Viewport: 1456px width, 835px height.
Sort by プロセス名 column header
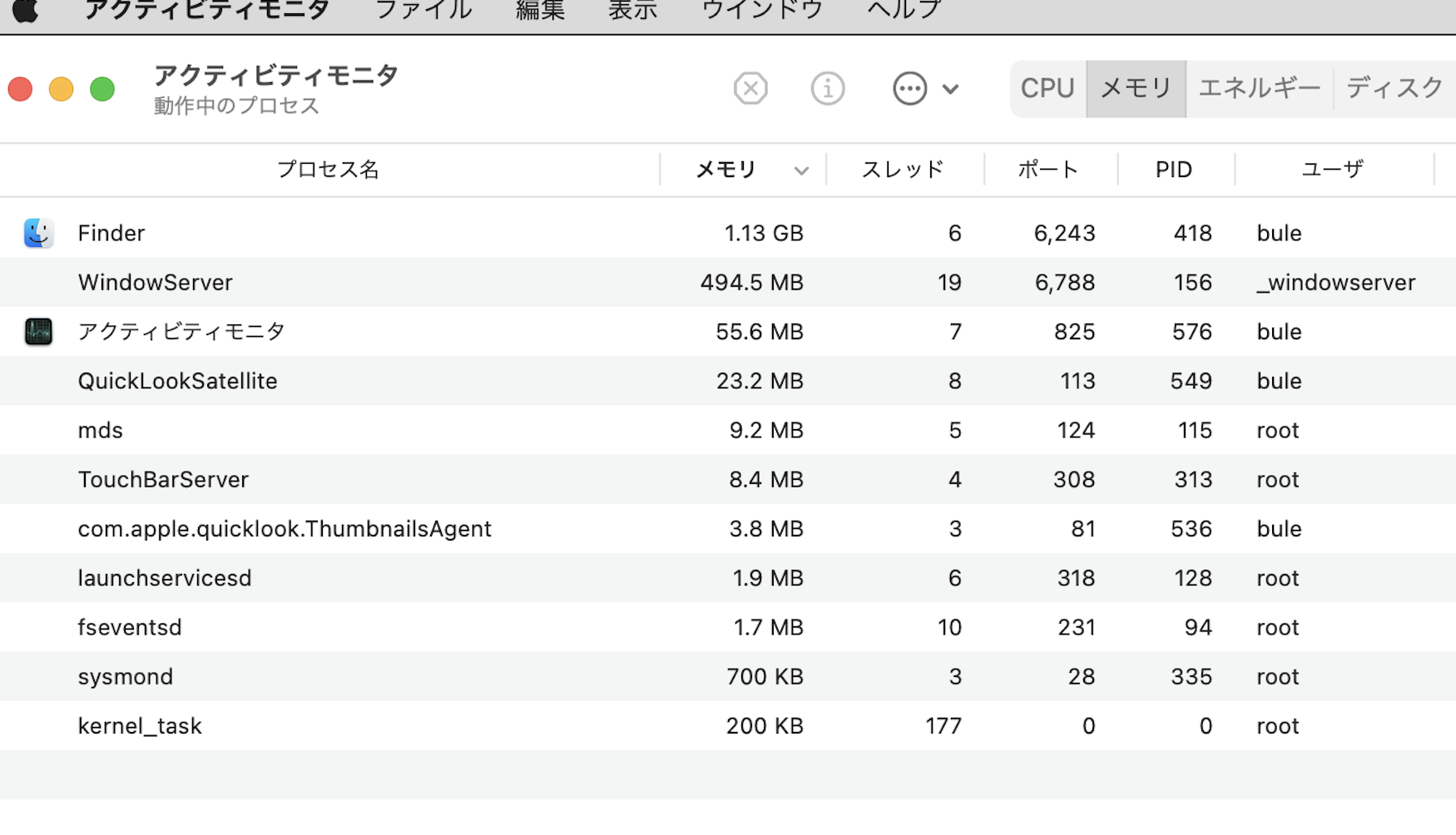[x=328, y=170]
